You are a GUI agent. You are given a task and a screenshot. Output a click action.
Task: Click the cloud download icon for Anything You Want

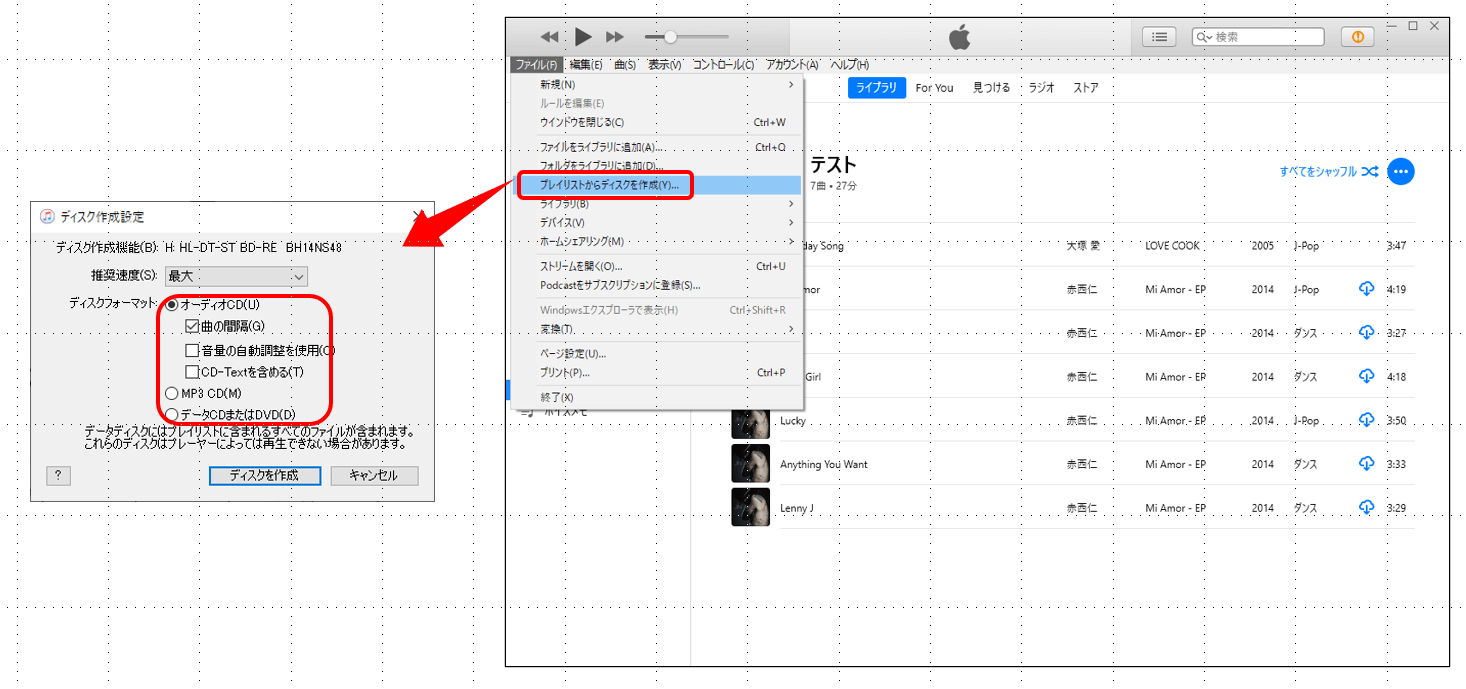[1366, 464]
